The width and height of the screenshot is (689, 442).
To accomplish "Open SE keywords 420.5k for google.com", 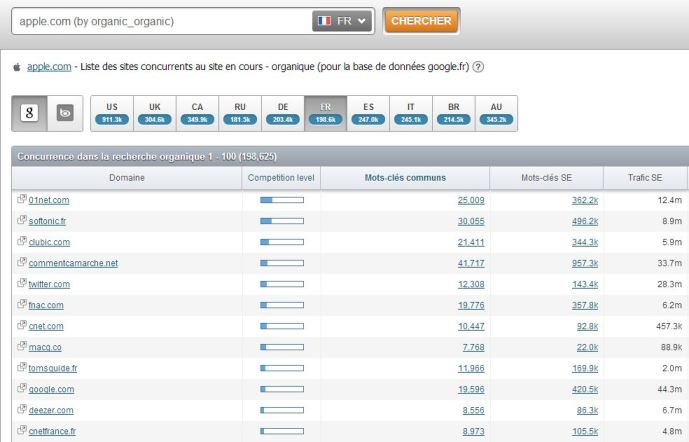I will click(585, 389).
